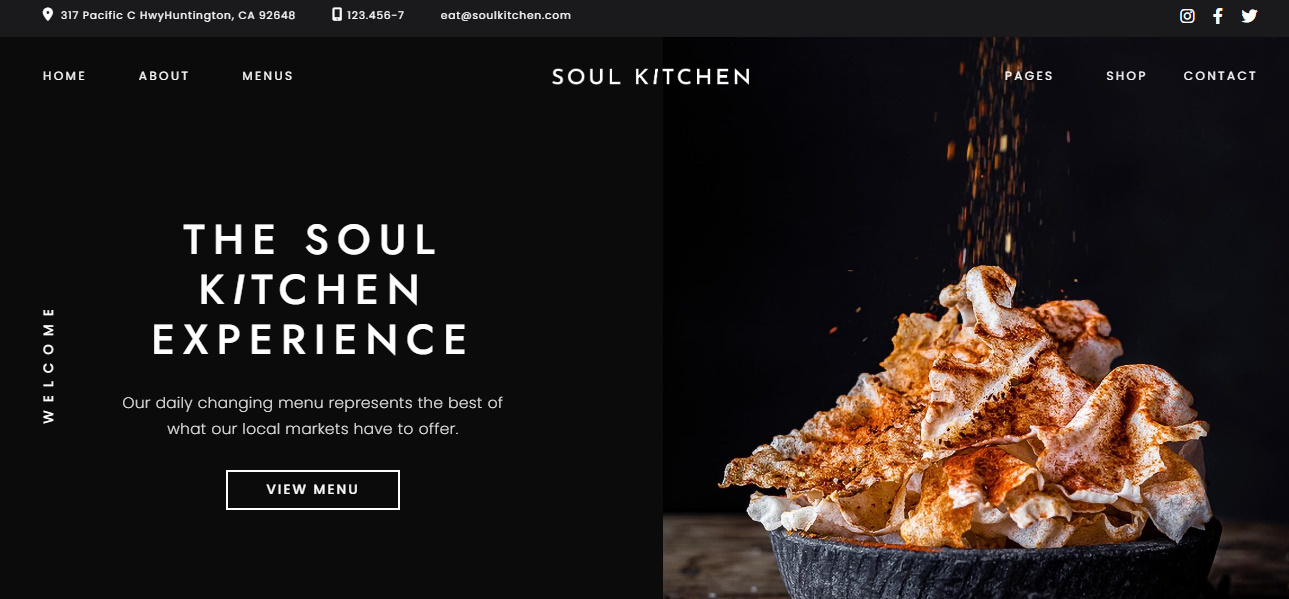
Task: Click the eat@soulkitchen.com email link
Action: 506,15
